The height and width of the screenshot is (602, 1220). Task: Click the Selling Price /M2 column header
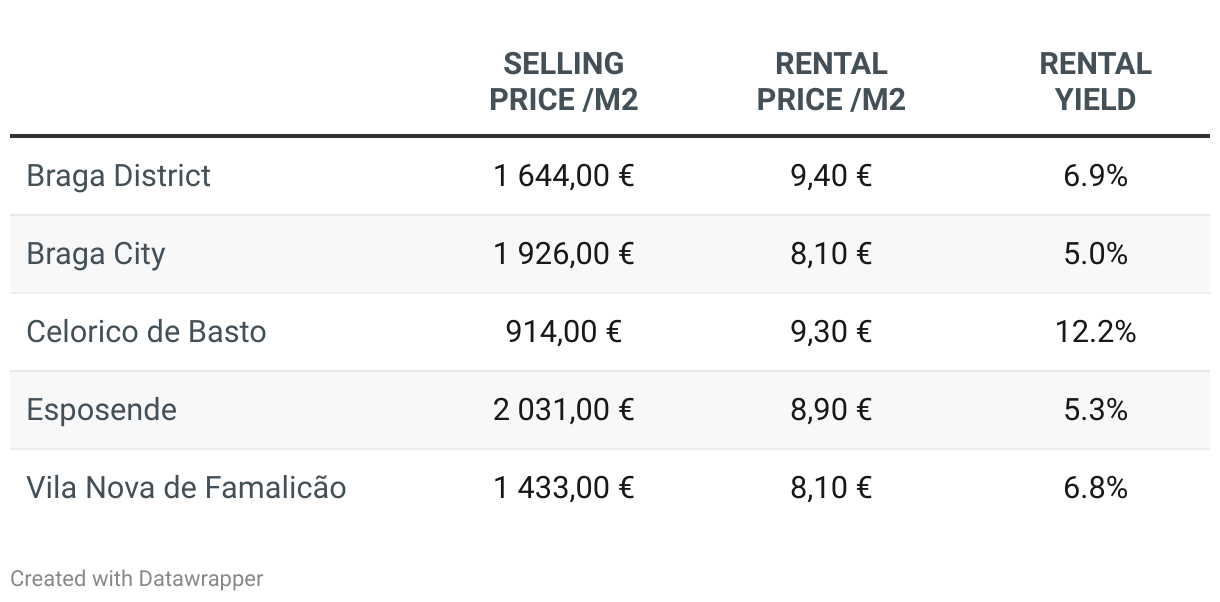pos(563,82)
